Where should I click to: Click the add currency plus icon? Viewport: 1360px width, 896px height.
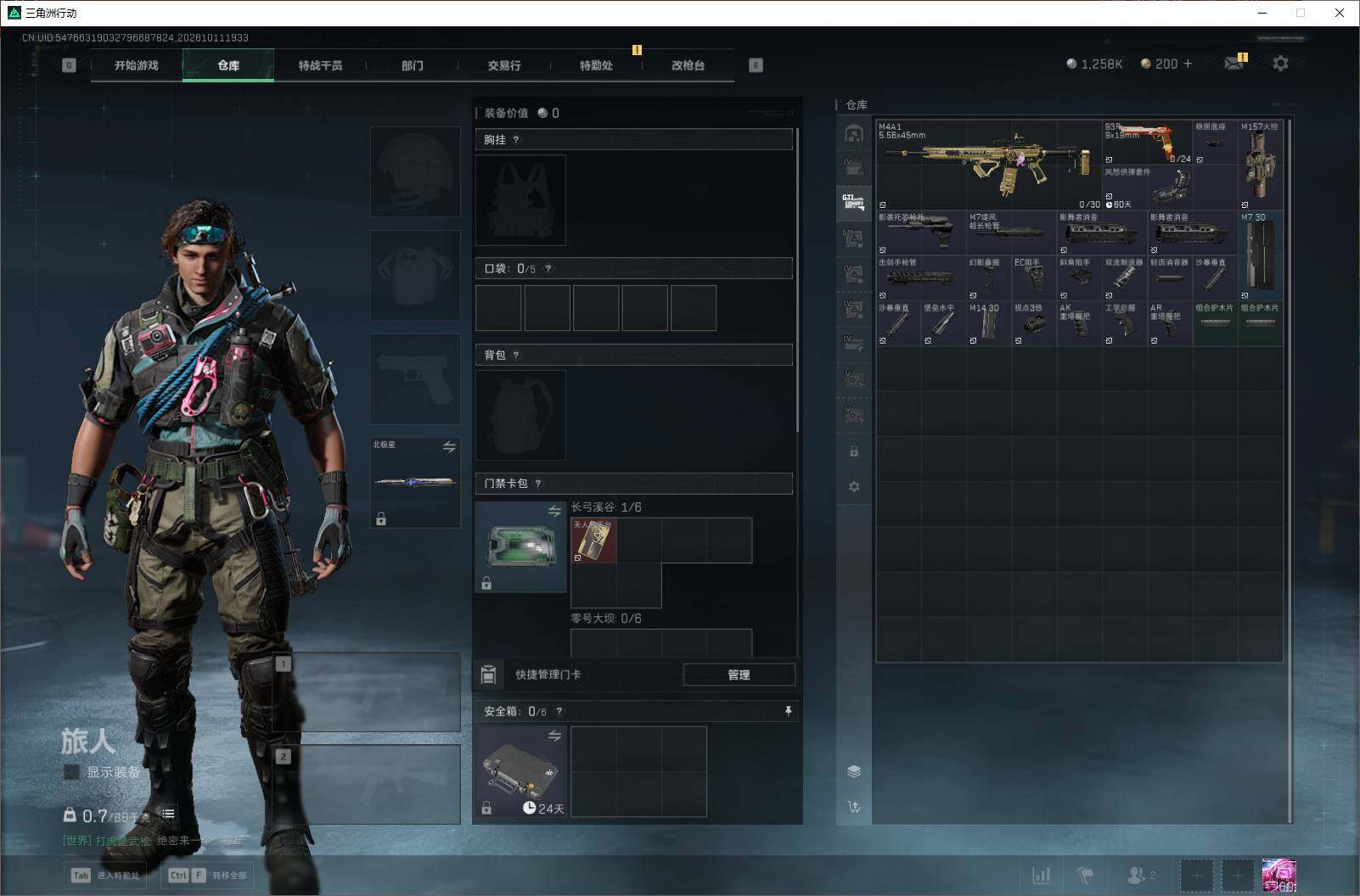pyautogui.click(x=1188, y=64)
